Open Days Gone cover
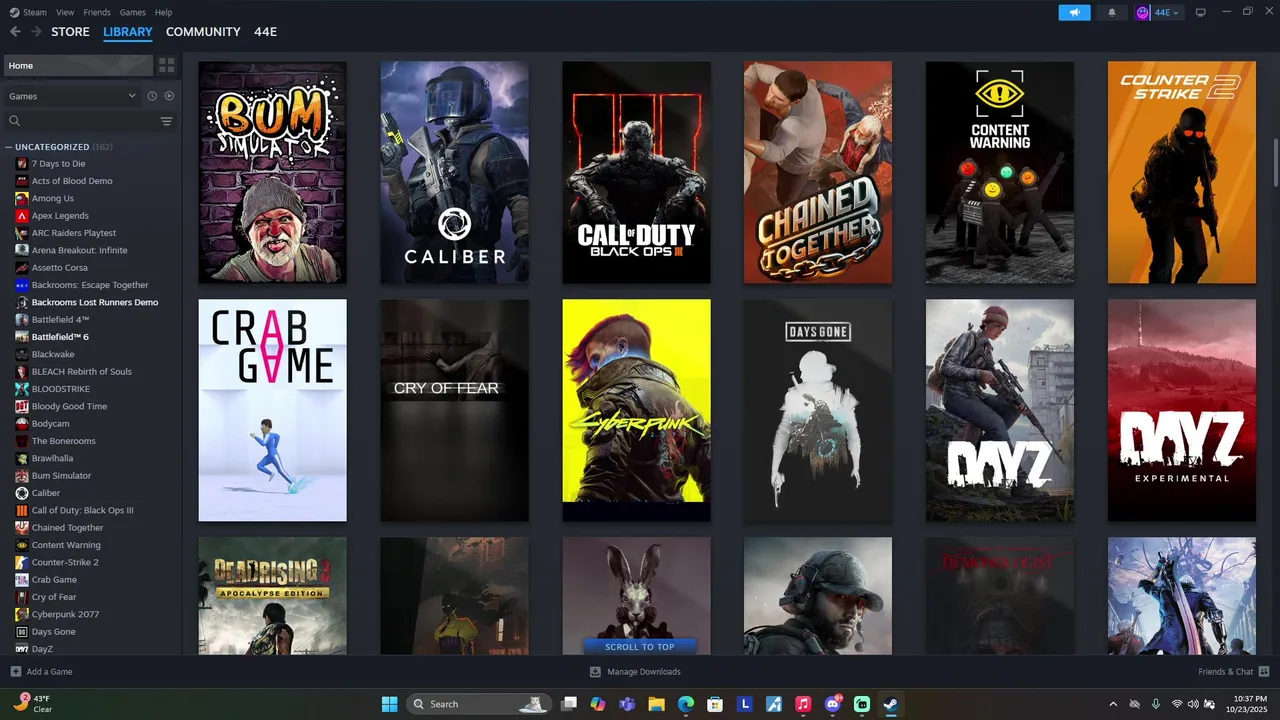The height and width of the screenshot is (720, 1280). pyautogui.click(x=818, y=410)
